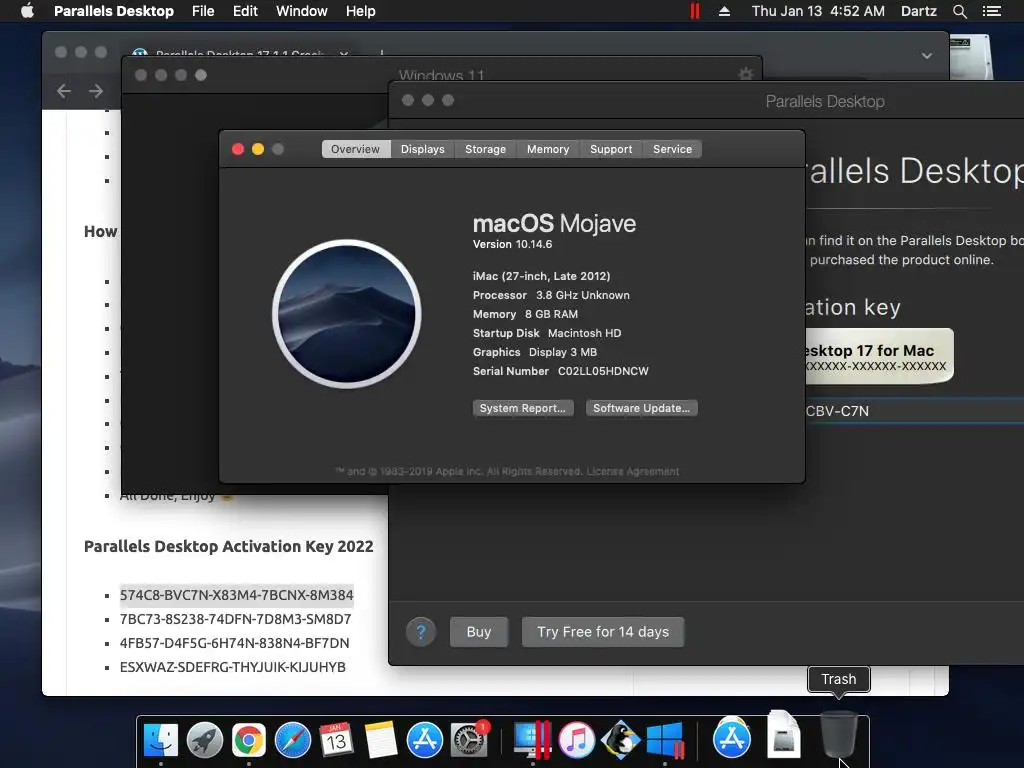Expand browser tab list chevron
The width and height of the screenshot is (1024, 768).
[x=927, y=56]
